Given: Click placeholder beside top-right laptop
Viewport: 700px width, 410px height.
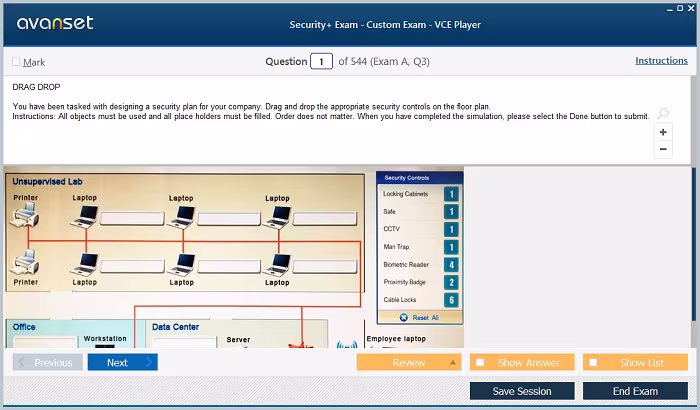Looking at the screenshot, I should (325, 219).
